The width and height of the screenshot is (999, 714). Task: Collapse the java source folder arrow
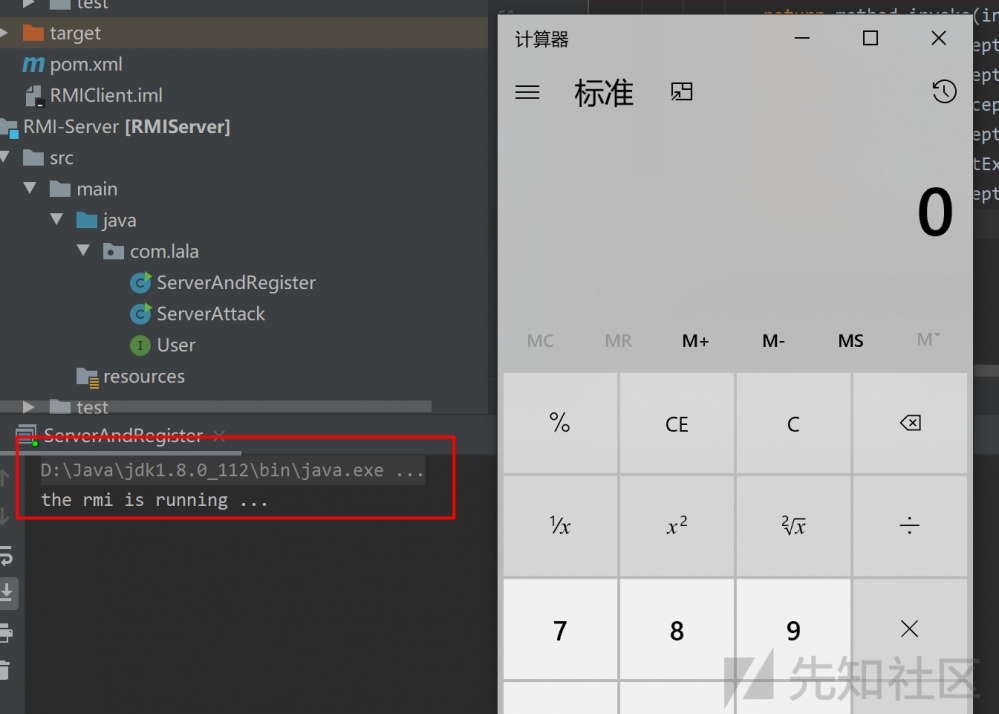pyautogui.click(x=57, y=219)
